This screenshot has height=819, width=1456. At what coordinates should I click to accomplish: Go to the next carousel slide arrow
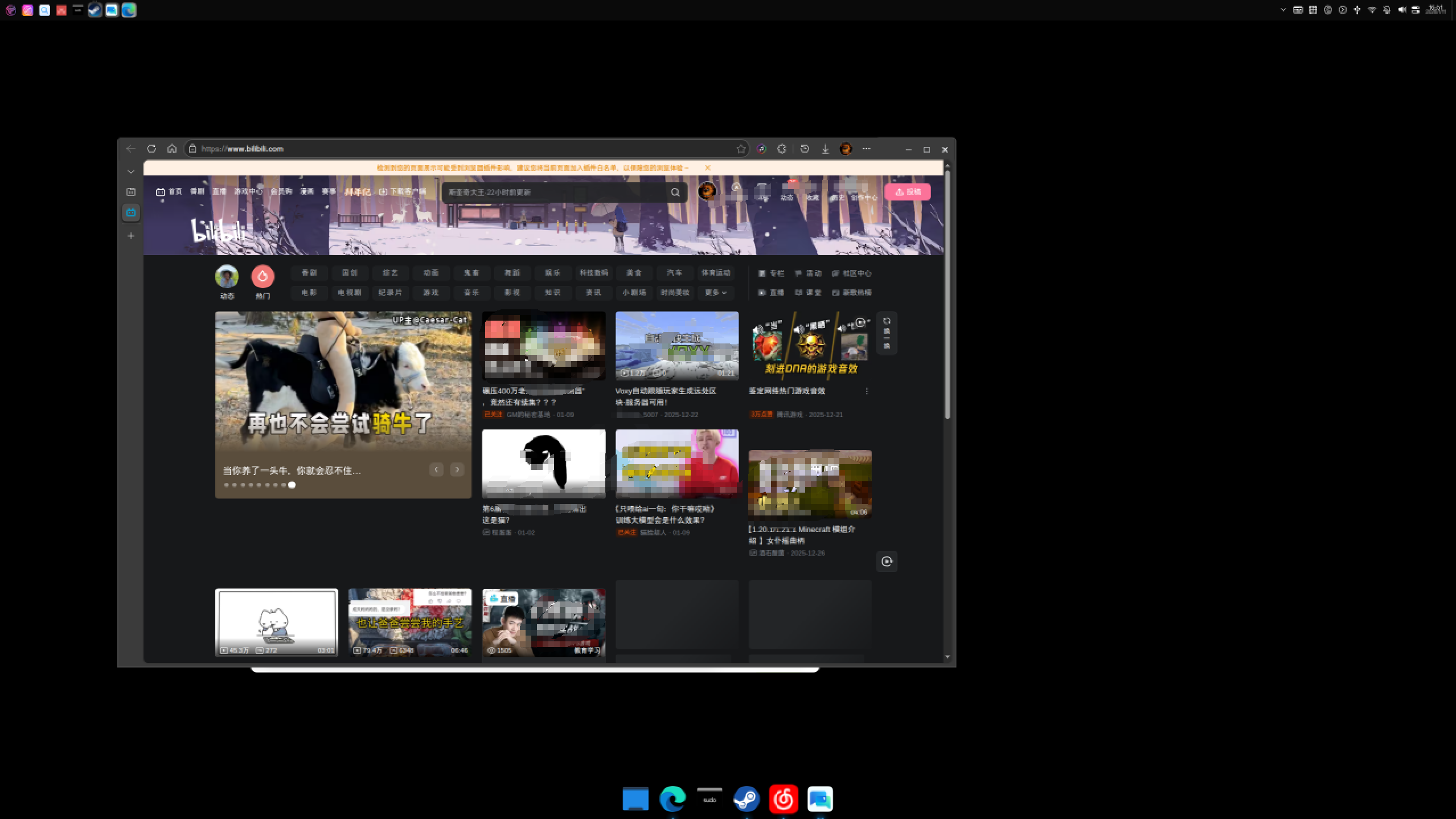pyautogui.click(x=457, y=470)
